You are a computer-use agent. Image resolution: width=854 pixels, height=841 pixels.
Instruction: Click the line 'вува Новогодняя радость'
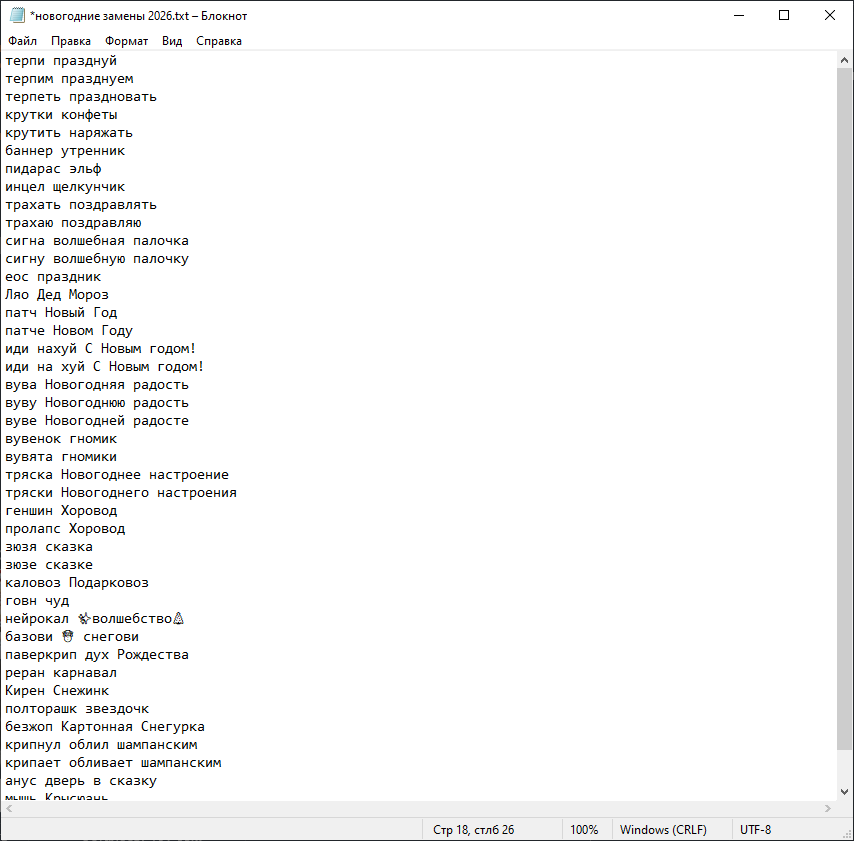click(97, 385)
